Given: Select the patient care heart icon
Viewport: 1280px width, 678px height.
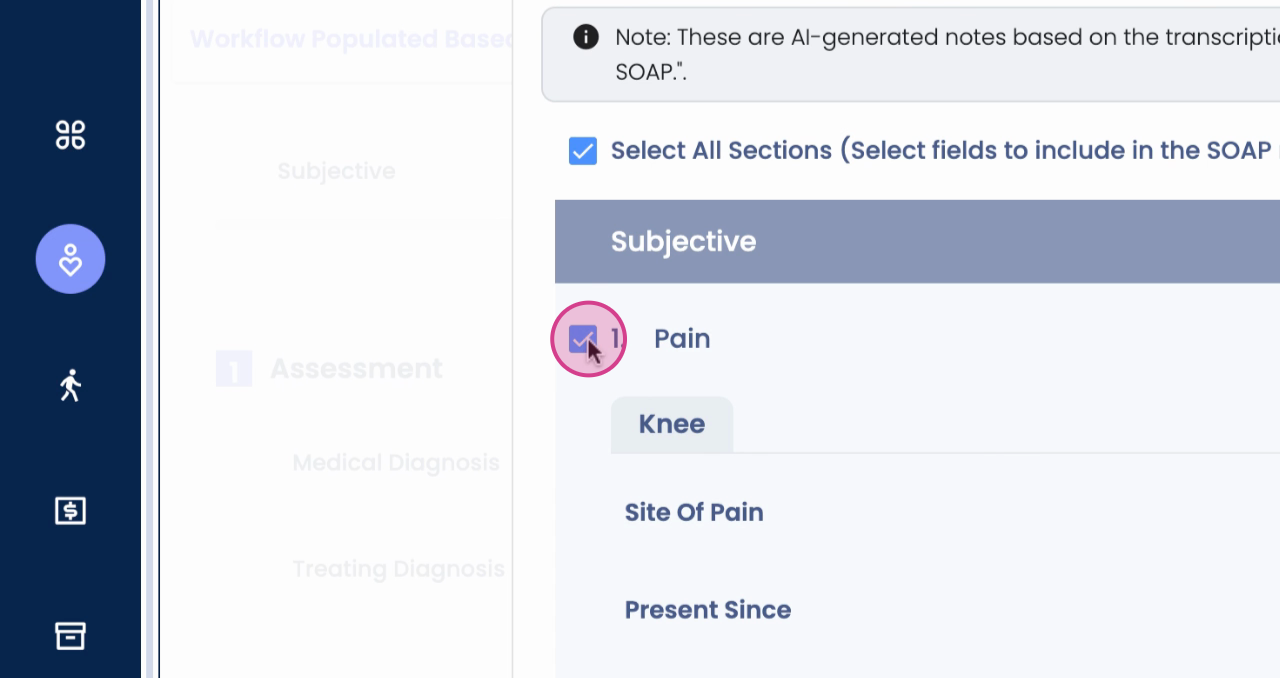Looking at the screenshot, I should (x=70, y=259).
